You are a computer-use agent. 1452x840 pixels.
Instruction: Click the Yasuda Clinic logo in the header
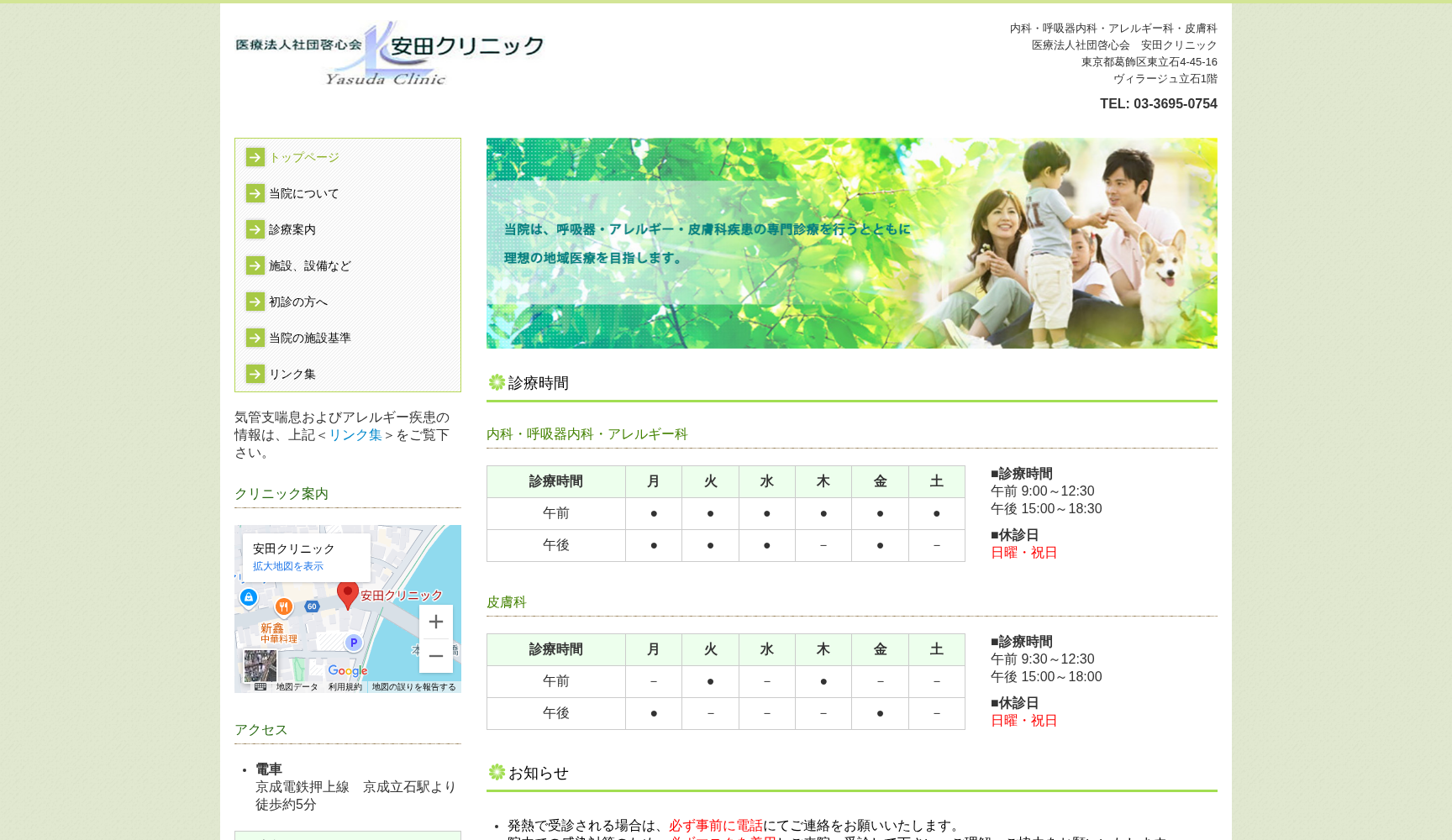tap(391, 50)
